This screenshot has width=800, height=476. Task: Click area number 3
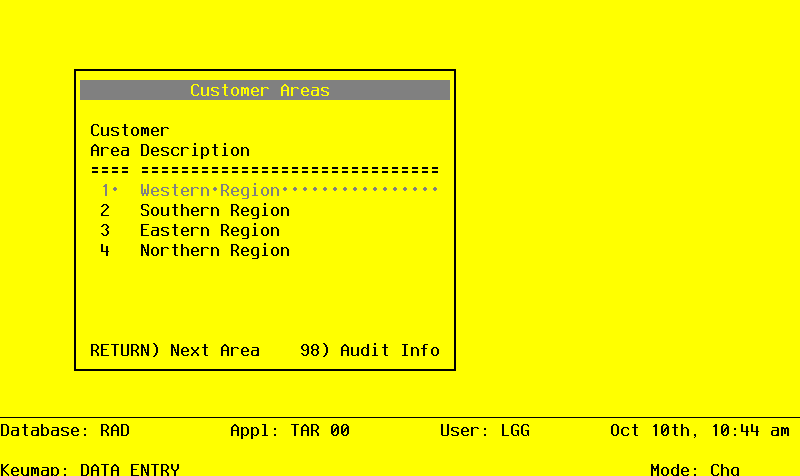point(105,230)
